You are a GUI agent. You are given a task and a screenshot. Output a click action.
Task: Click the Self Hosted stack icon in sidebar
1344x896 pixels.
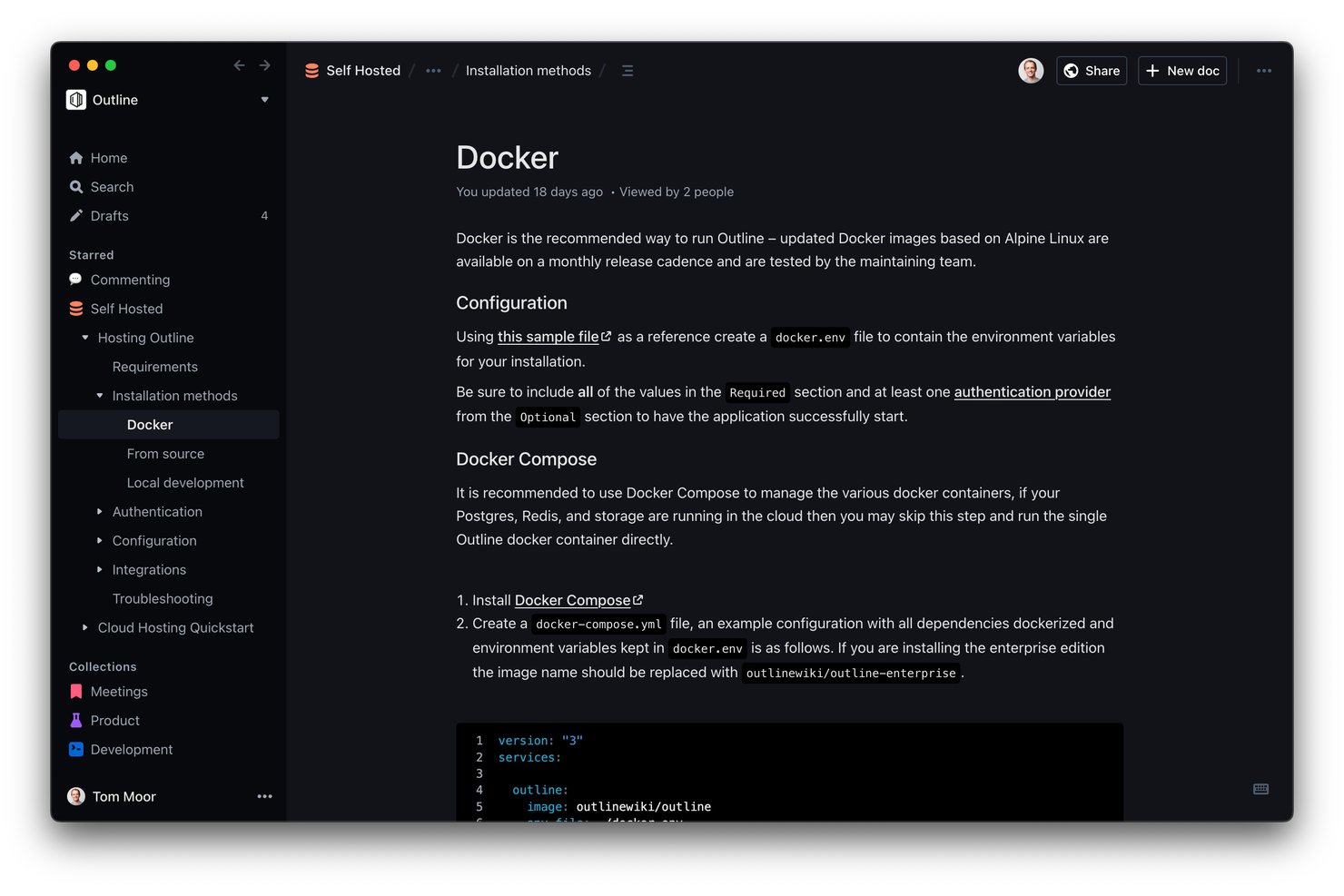(x=76, y=309)
